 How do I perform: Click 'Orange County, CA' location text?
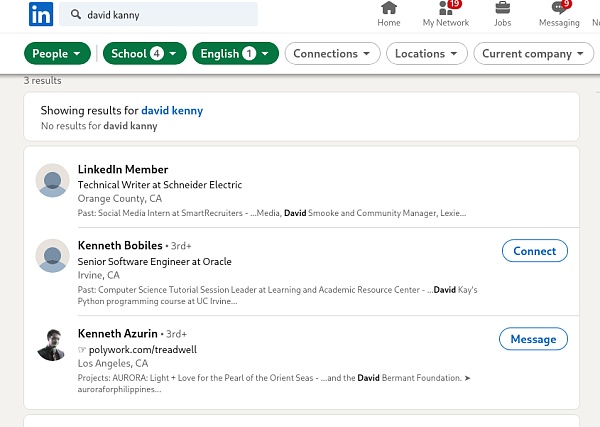click(x=120, y=199)
